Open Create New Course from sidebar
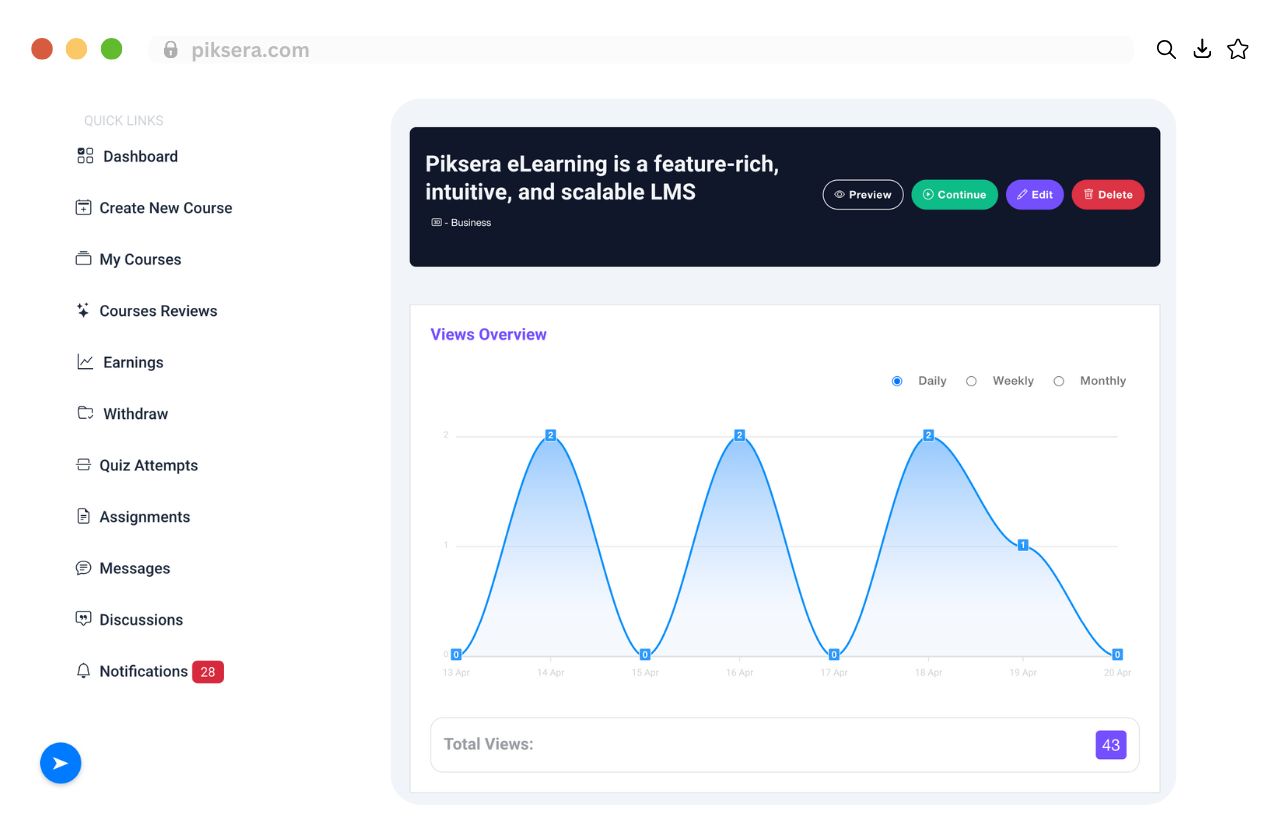 click(154, 208)
